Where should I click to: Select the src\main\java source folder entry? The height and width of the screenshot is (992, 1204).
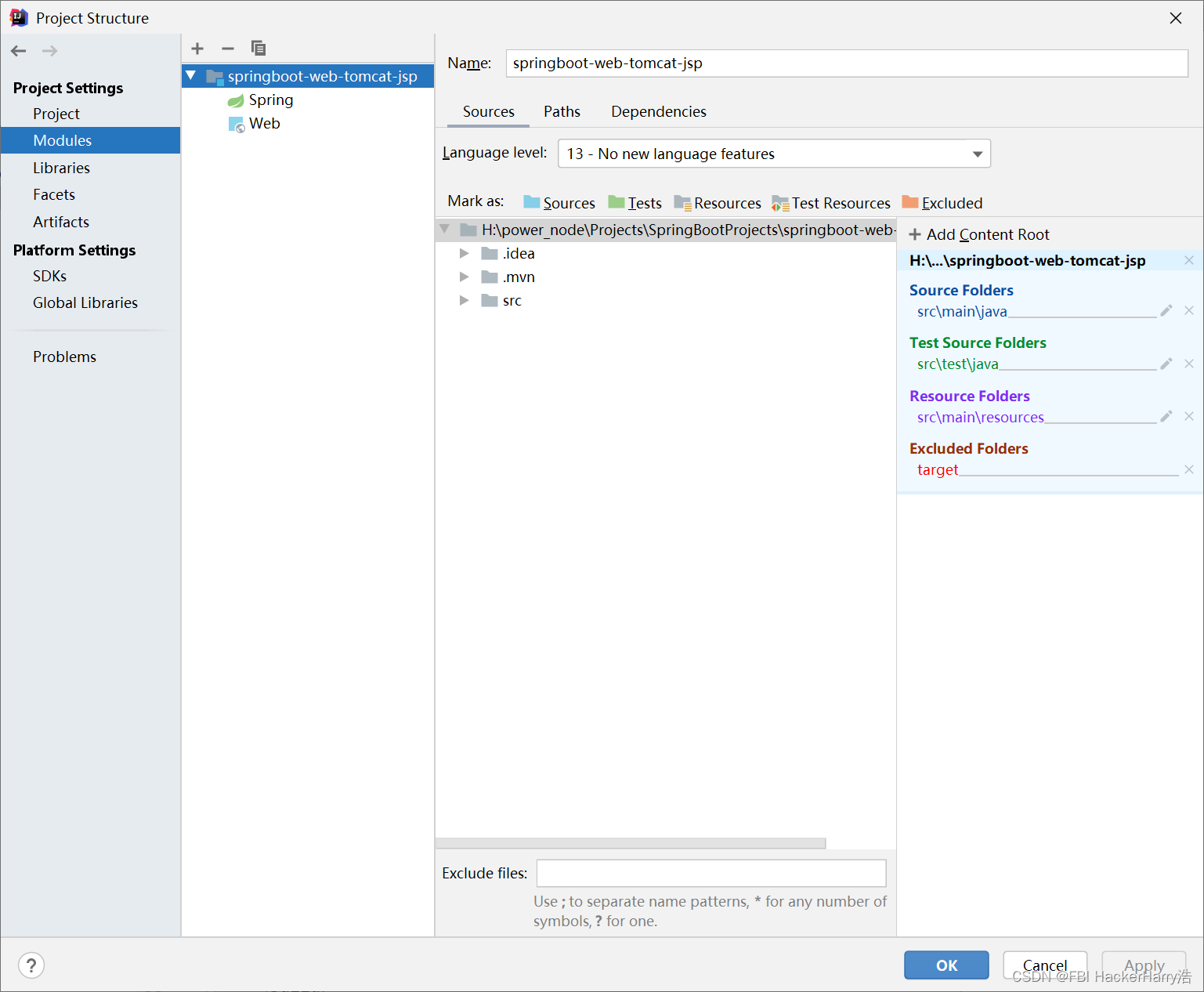962,311
